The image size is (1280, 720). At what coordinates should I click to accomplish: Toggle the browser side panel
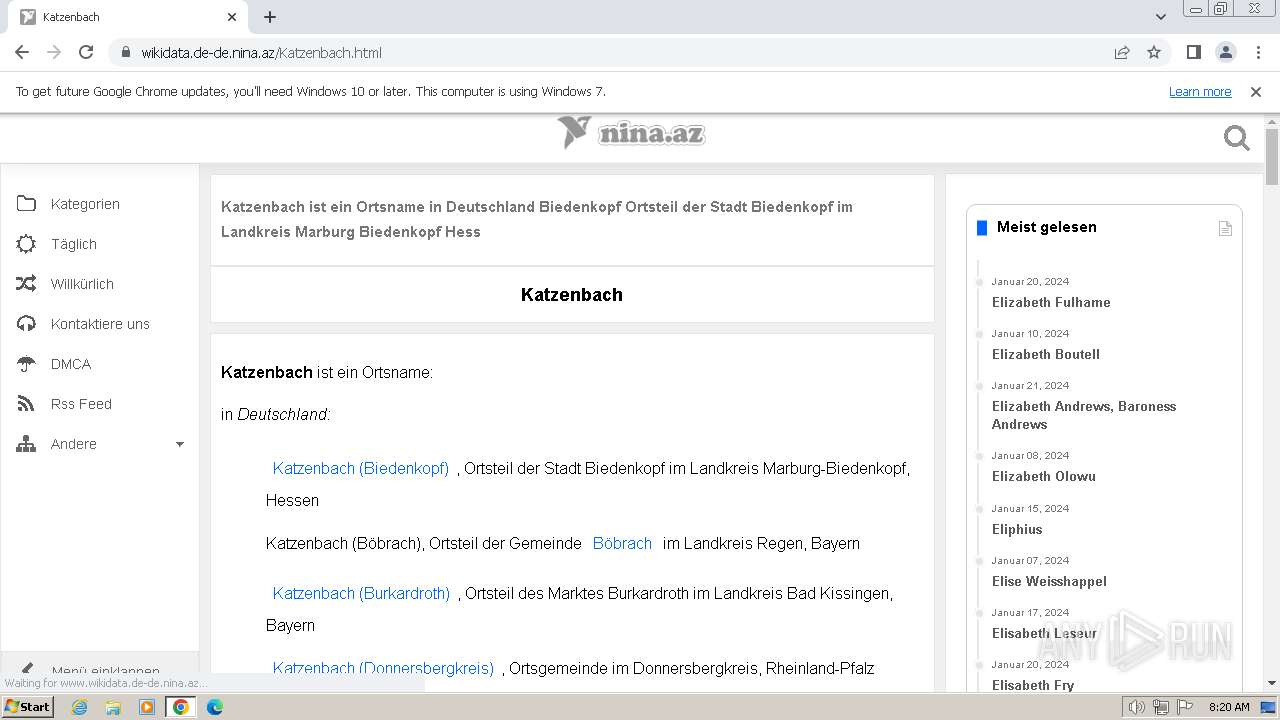pyautogui.click(x=1193, y=53)
